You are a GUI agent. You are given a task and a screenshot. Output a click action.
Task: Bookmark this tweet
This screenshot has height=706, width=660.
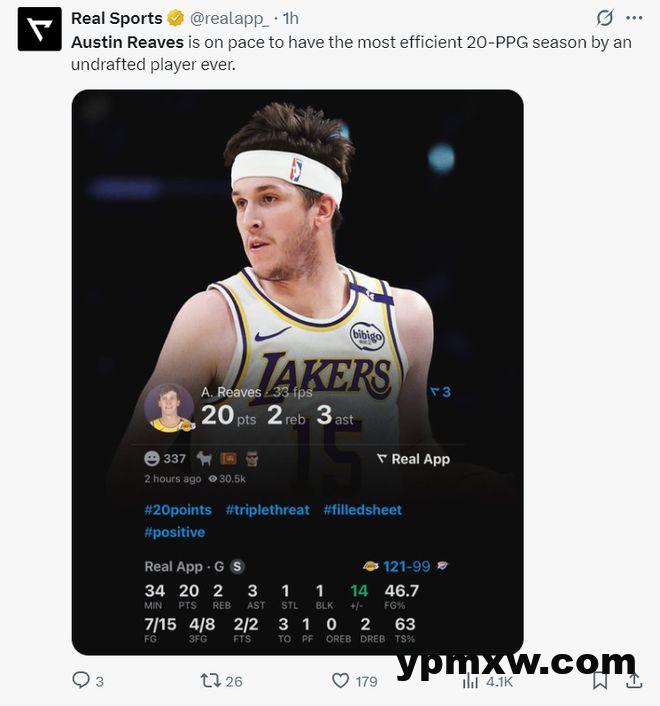600,680
